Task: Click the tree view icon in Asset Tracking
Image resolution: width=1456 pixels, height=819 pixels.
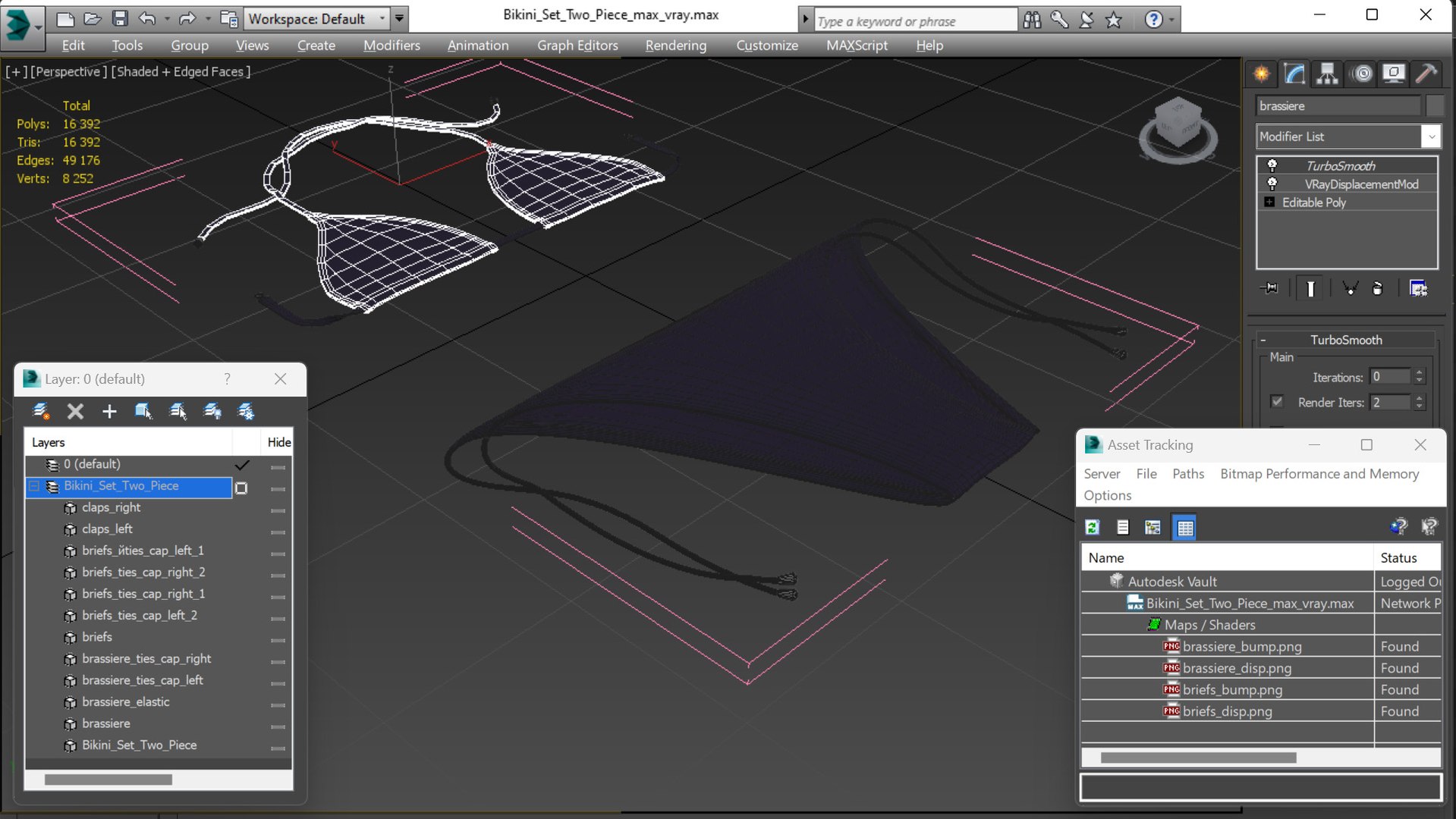Action: [x=1153, y=527]
